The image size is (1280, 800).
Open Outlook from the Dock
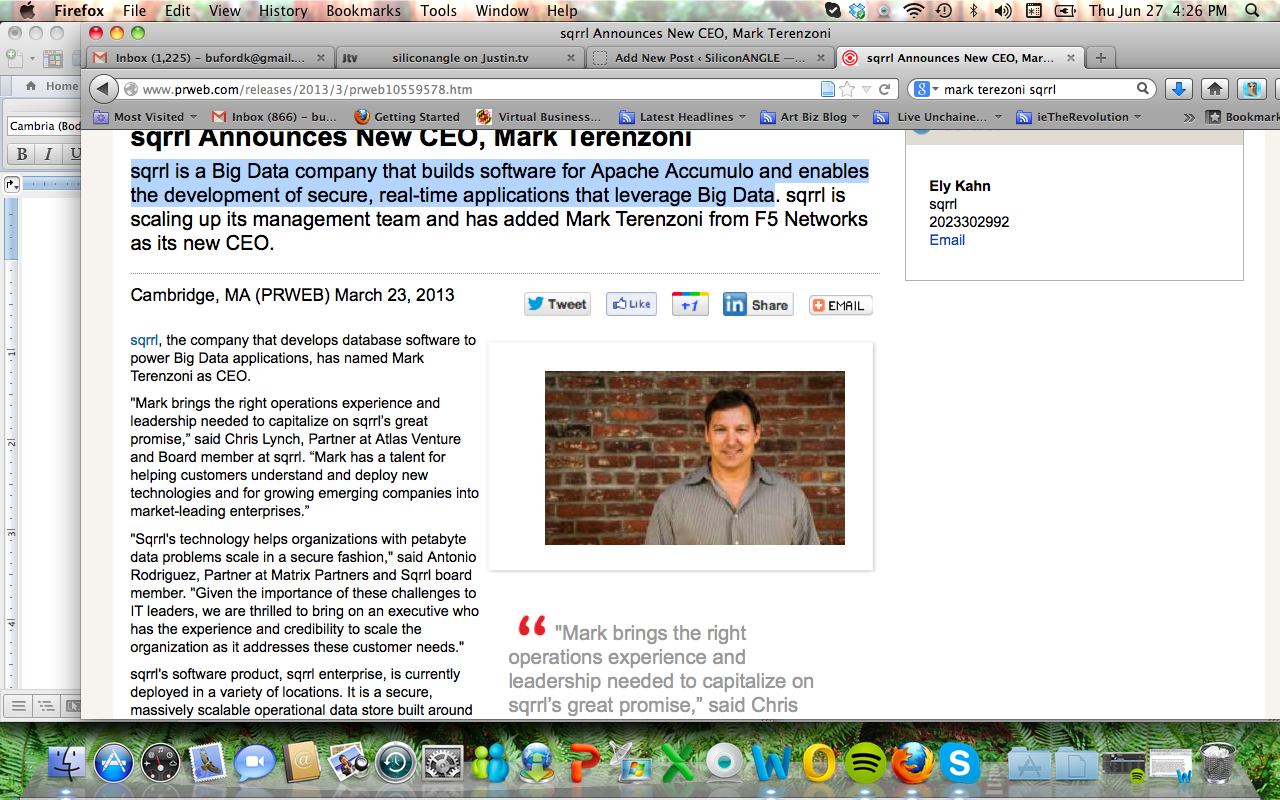pyautogui.click(x=818, y=763)
